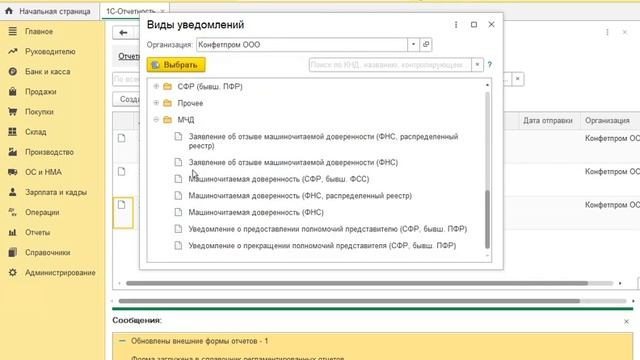Close the Сообщения panel

coord(626,322)
